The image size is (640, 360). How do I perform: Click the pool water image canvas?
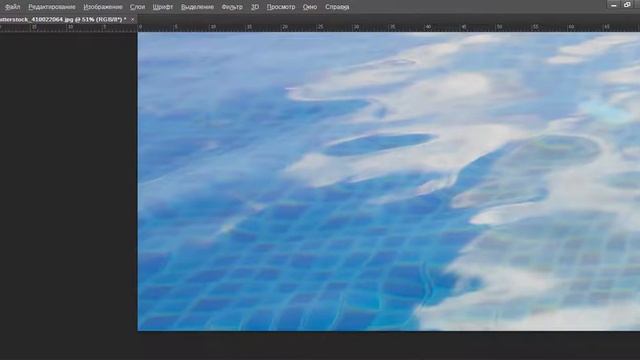pos(389,182)
